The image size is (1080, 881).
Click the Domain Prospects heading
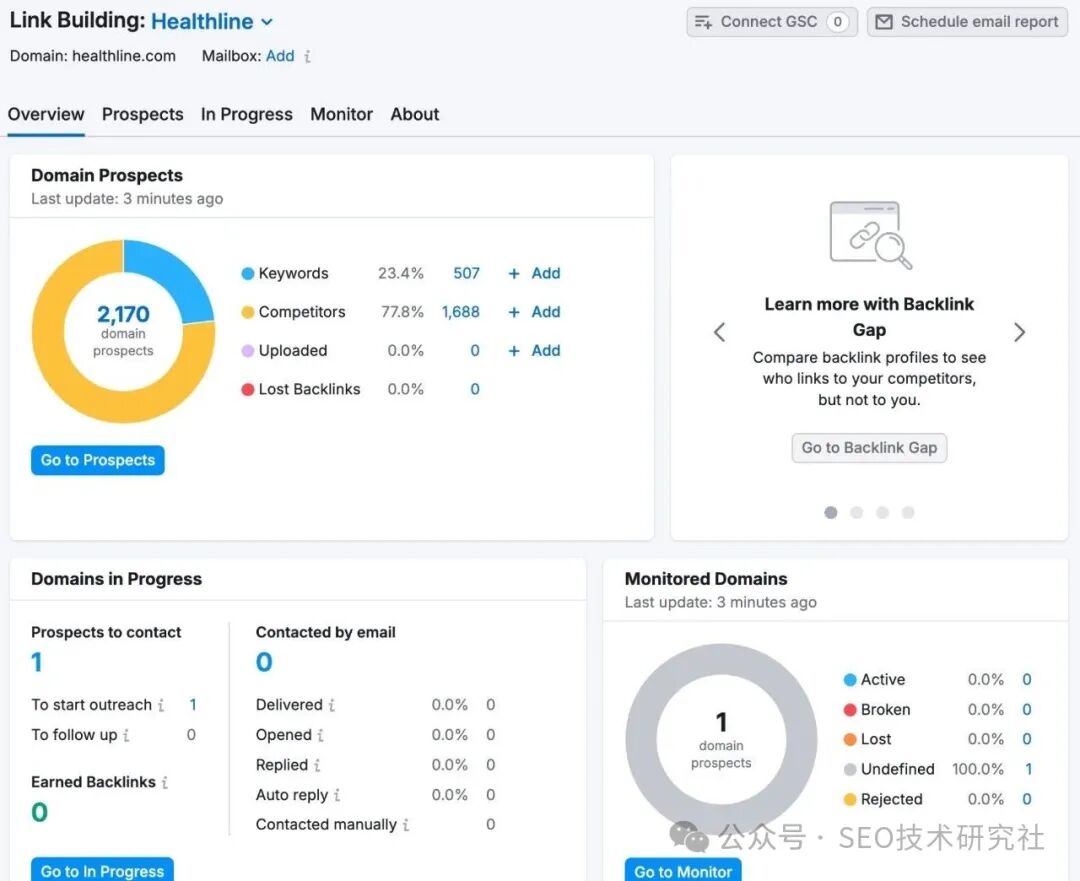click(x=107, y=176)
